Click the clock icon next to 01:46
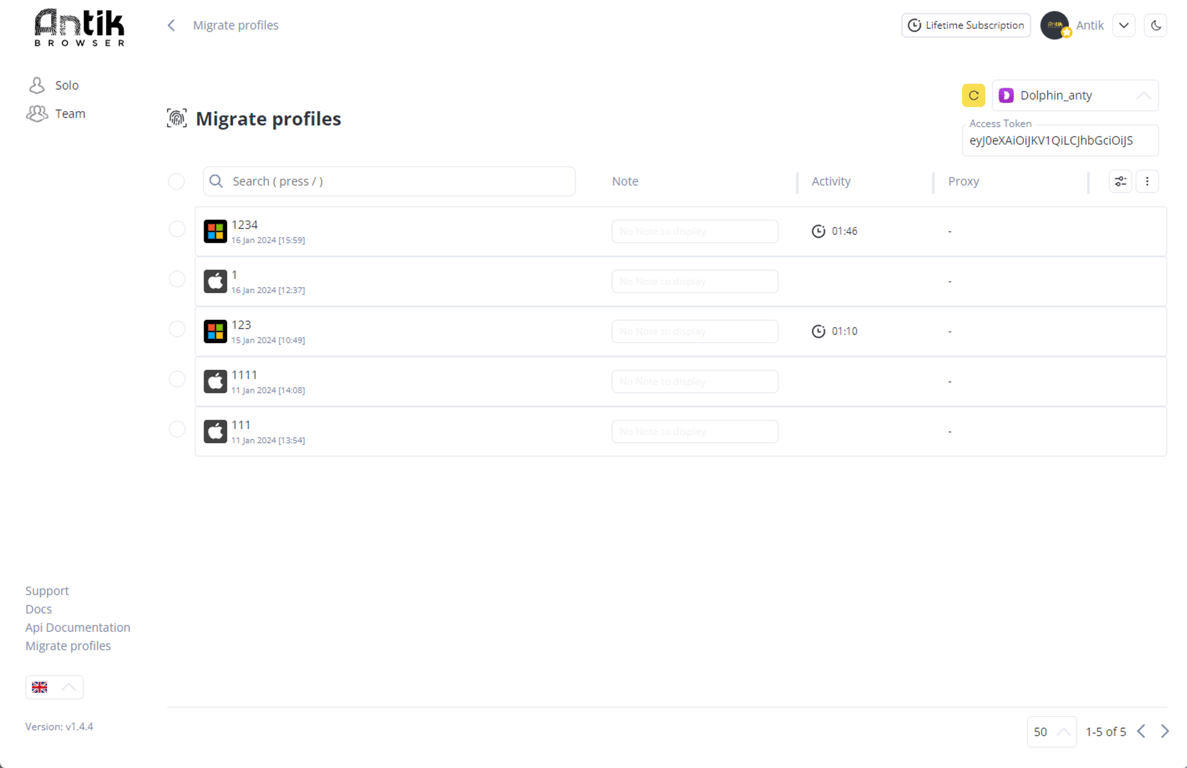Viewport: 1187px width, 768px height. tap(818, 232)
